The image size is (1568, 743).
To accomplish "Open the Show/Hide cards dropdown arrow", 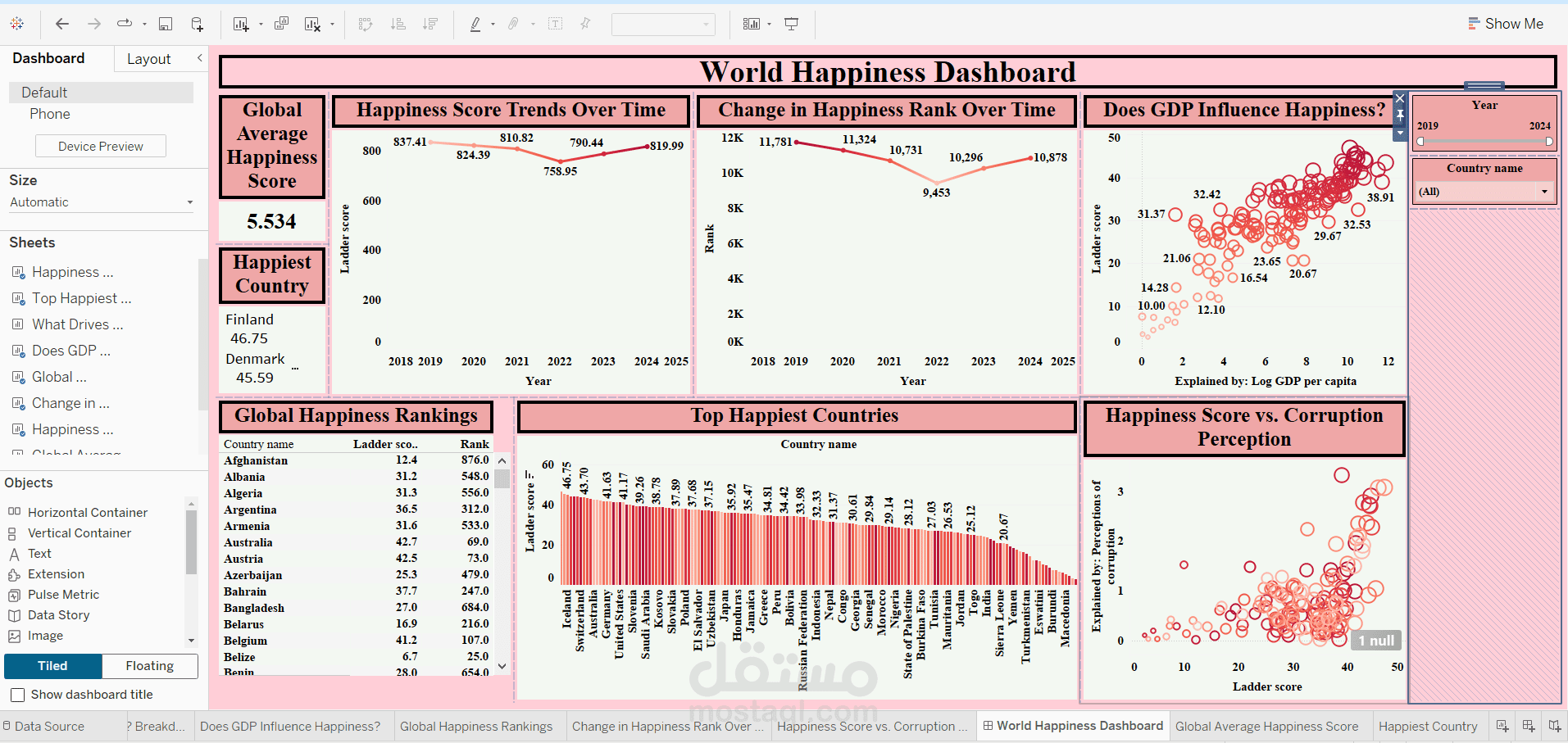I will point(769,24).
